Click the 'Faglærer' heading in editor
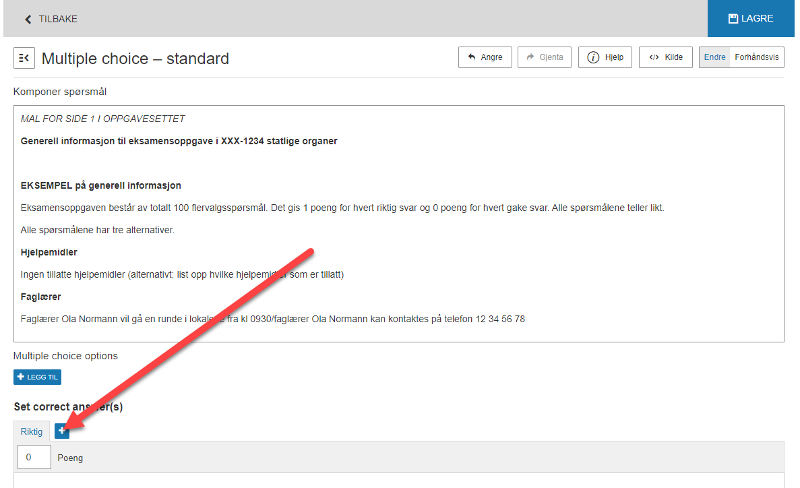This screenshot has width=800, height=488. coord(41,297)
